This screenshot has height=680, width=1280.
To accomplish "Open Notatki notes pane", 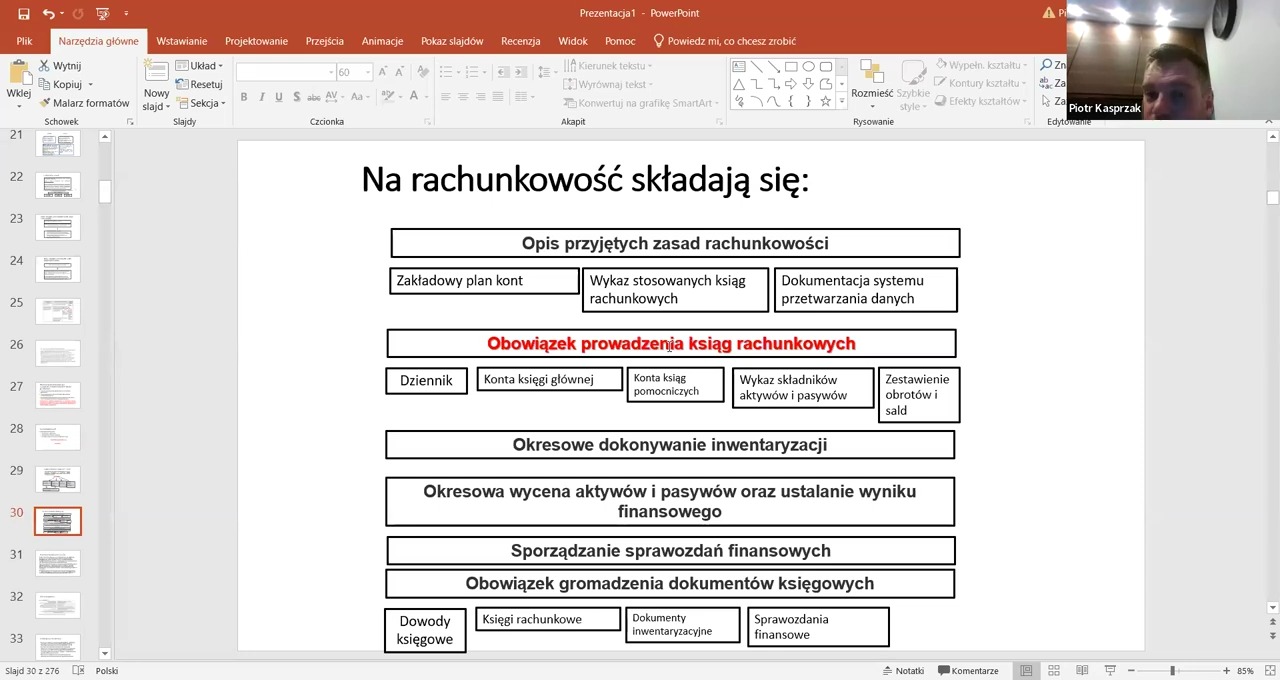I will [x=903, y=671].
